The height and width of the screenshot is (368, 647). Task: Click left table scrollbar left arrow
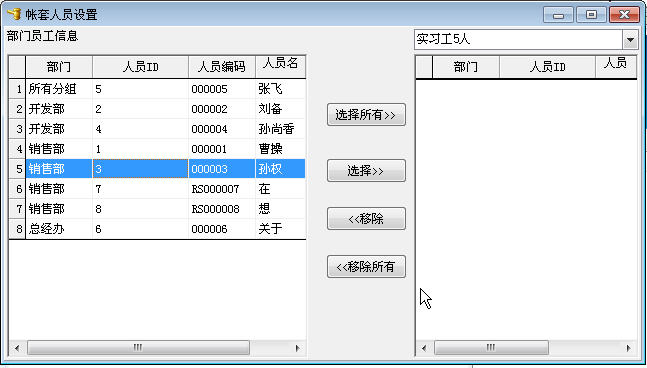pyautogui.click(x=17, y=348)
